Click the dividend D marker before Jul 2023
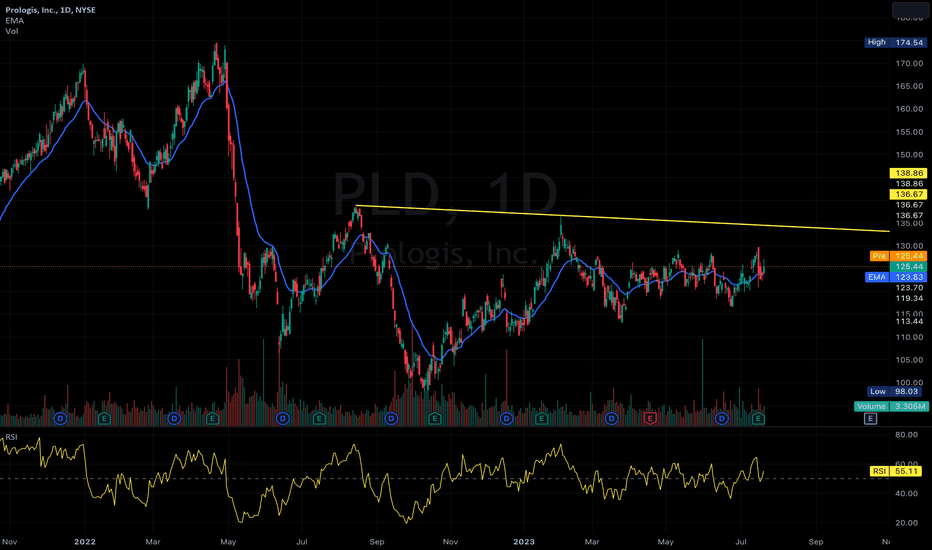The height and width of the screenshot is (550, 932). [722, 419]
